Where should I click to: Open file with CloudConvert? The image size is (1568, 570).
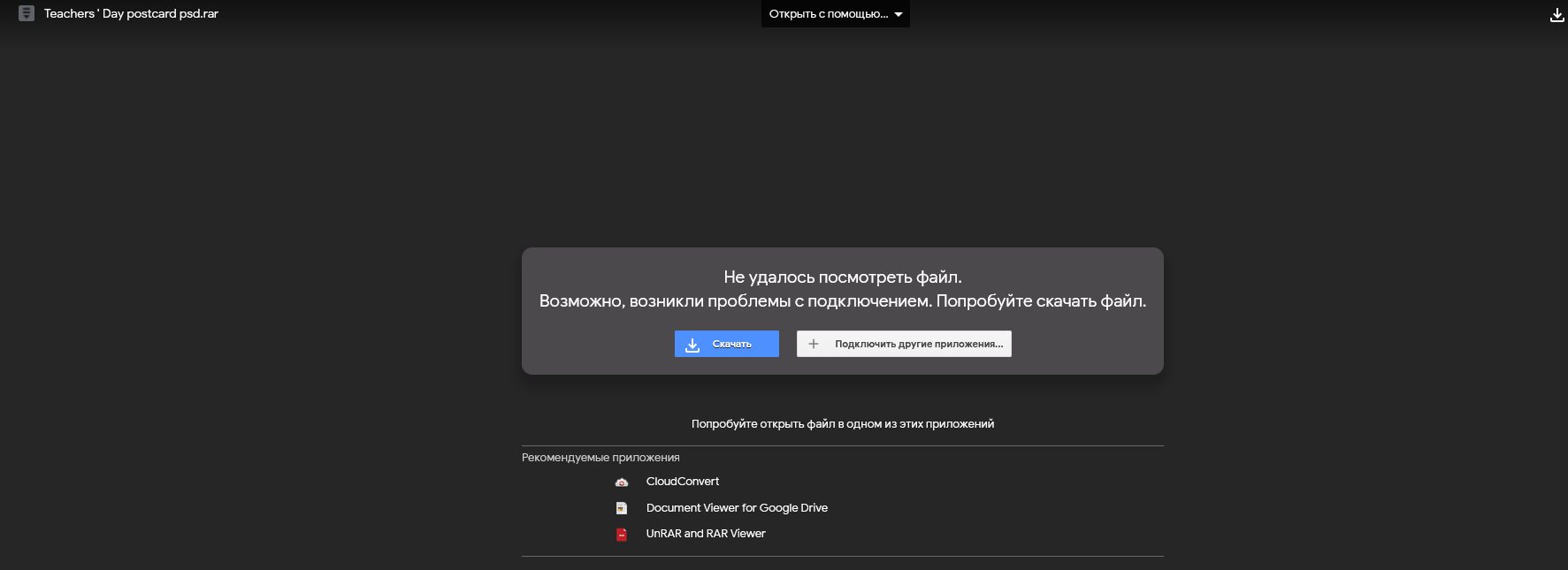point(682,482)
